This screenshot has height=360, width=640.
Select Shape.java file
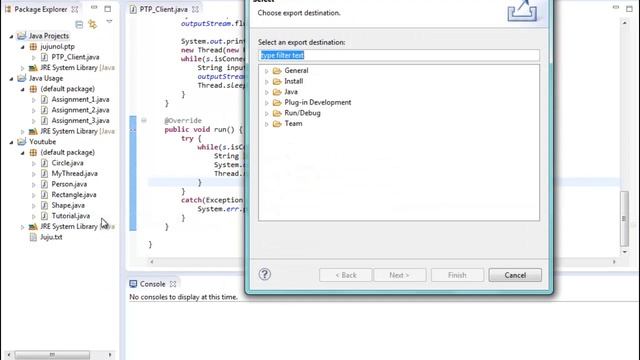[68, 205]
